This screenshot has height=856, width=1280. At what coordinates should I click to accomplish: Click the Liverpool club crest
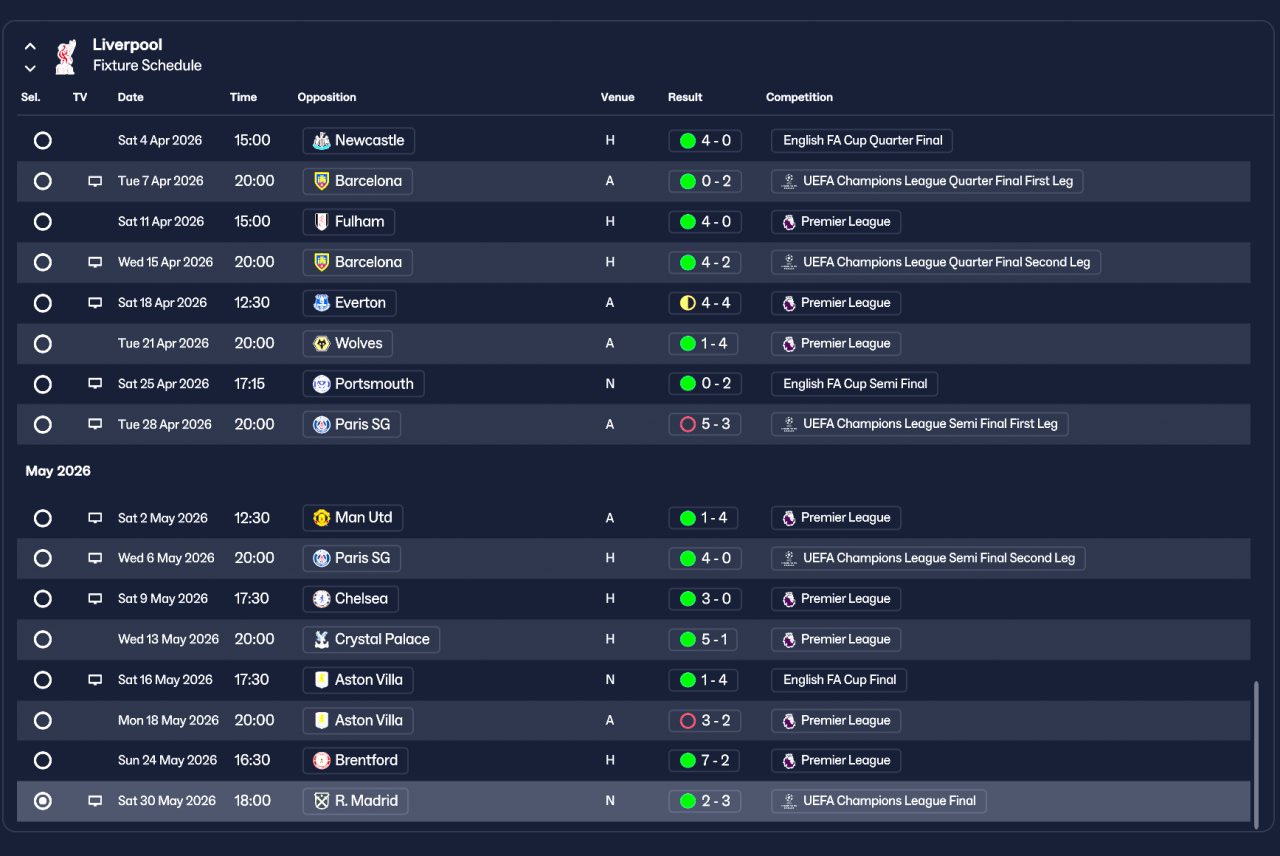tap(66, 56)
